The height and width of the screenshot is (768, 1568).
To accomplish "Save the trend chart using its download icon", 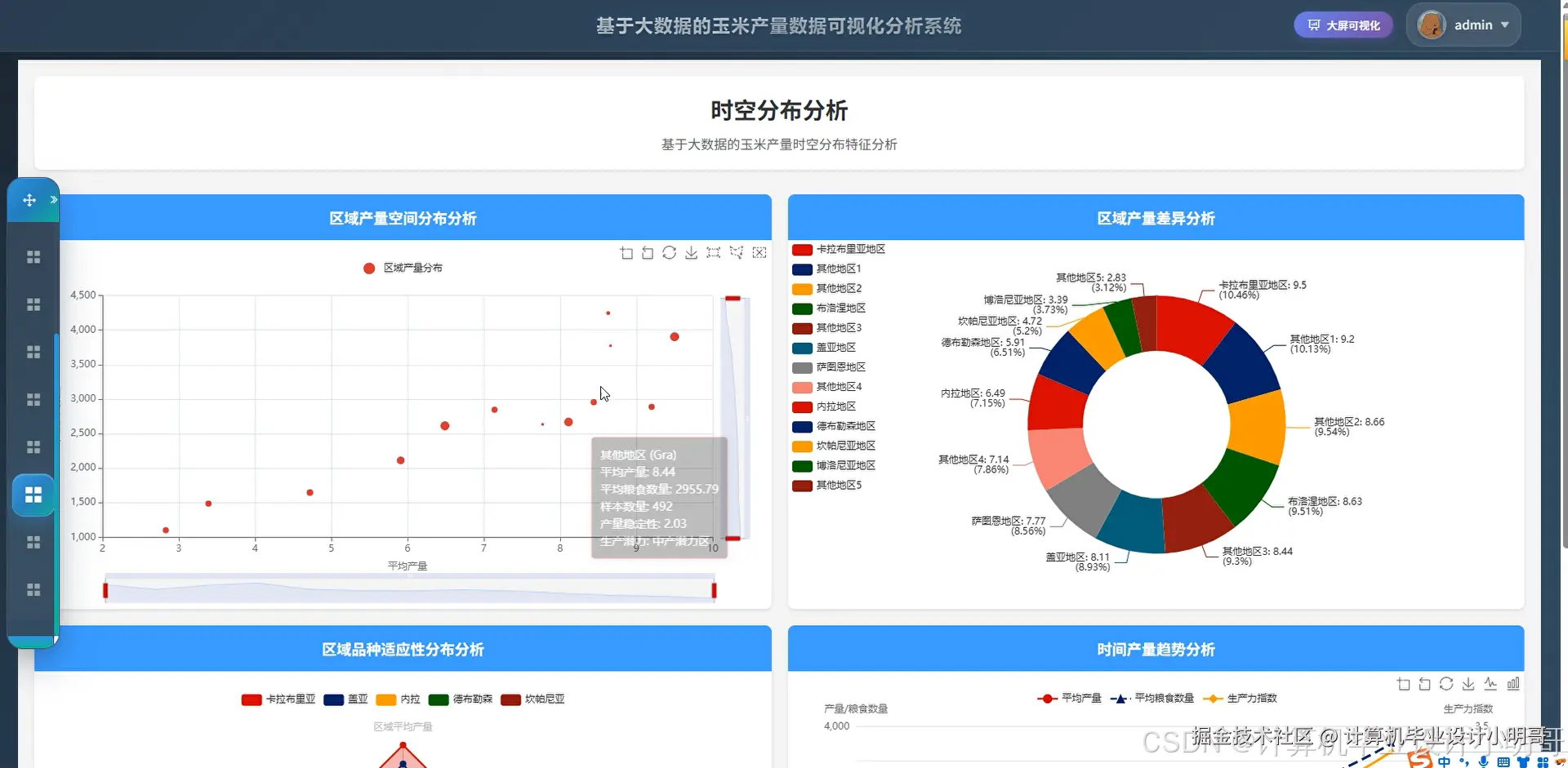I will (1468, 683).
